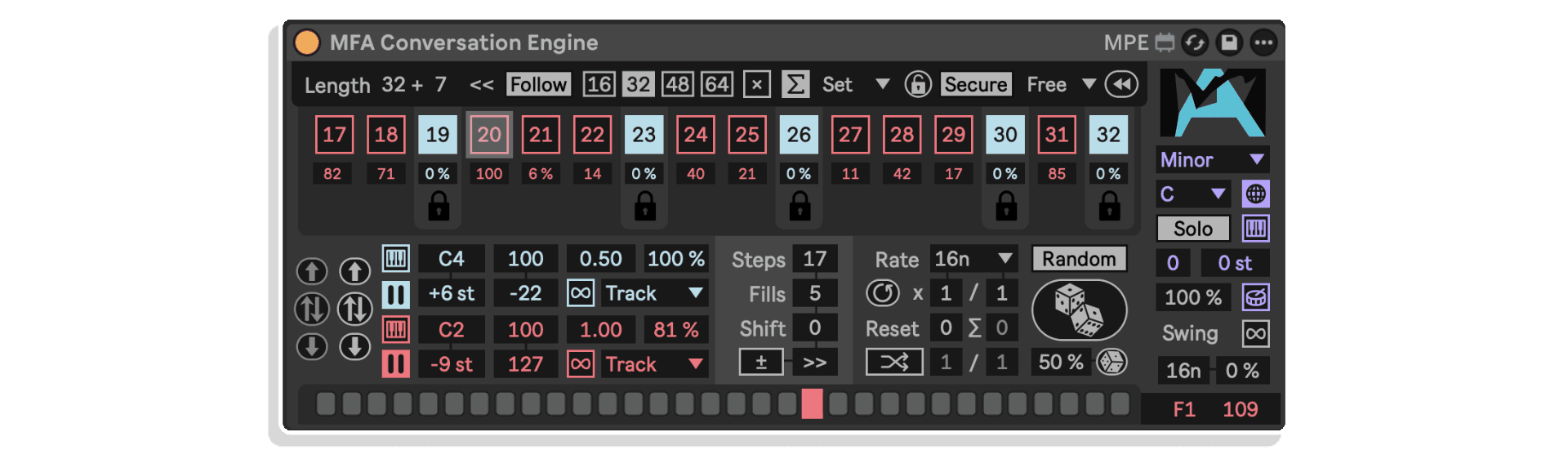This screenshot has height=450, width=1568.
Task: Click the circular loop arrow icon beside x
Action: click(x=883, y=293)
